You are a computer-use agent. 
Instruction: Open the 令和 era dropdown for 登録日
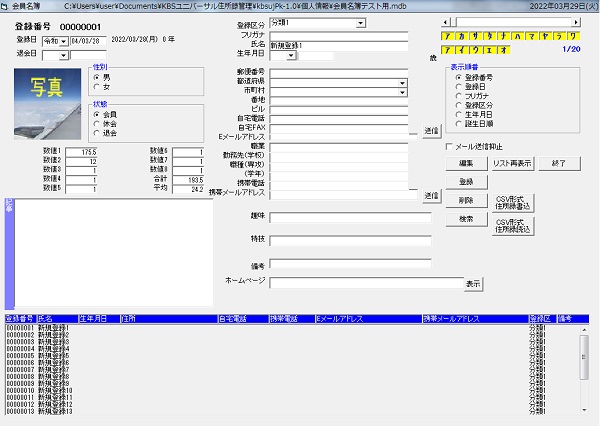64,41
